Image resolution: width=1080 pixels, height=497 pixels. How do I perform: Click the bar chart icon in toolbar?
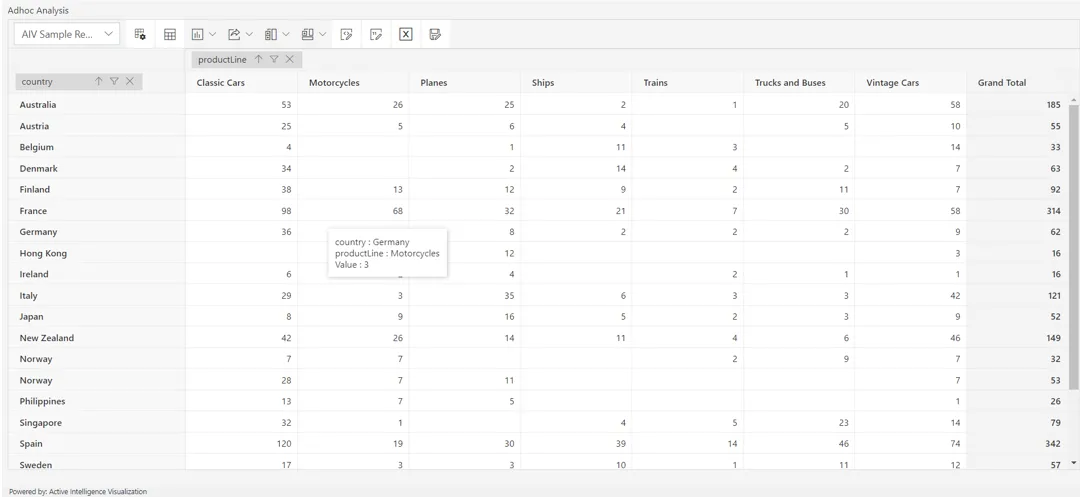click(198, 34)
